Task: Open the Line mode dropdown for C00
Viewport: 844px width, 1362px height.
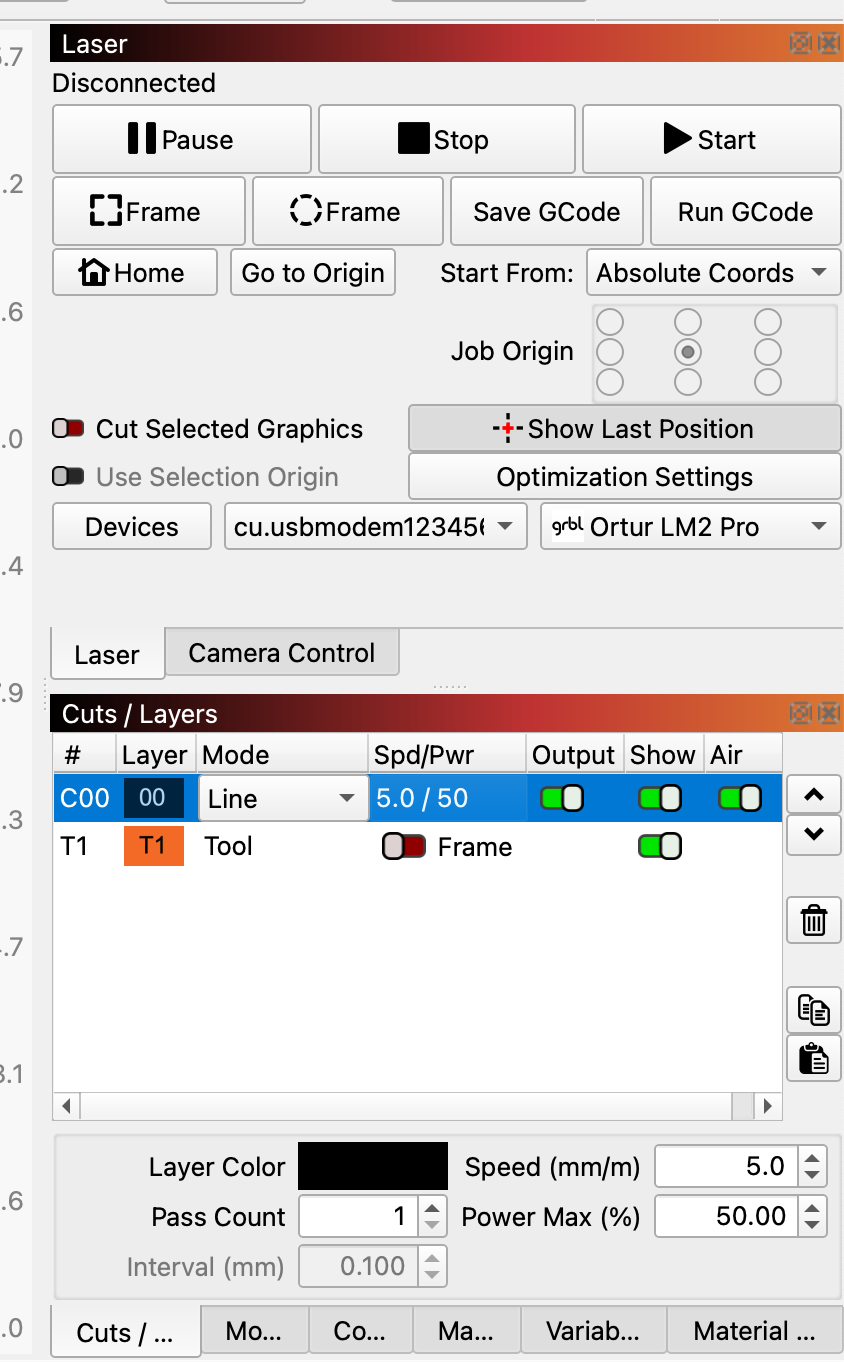Action: tap(281, 799)
